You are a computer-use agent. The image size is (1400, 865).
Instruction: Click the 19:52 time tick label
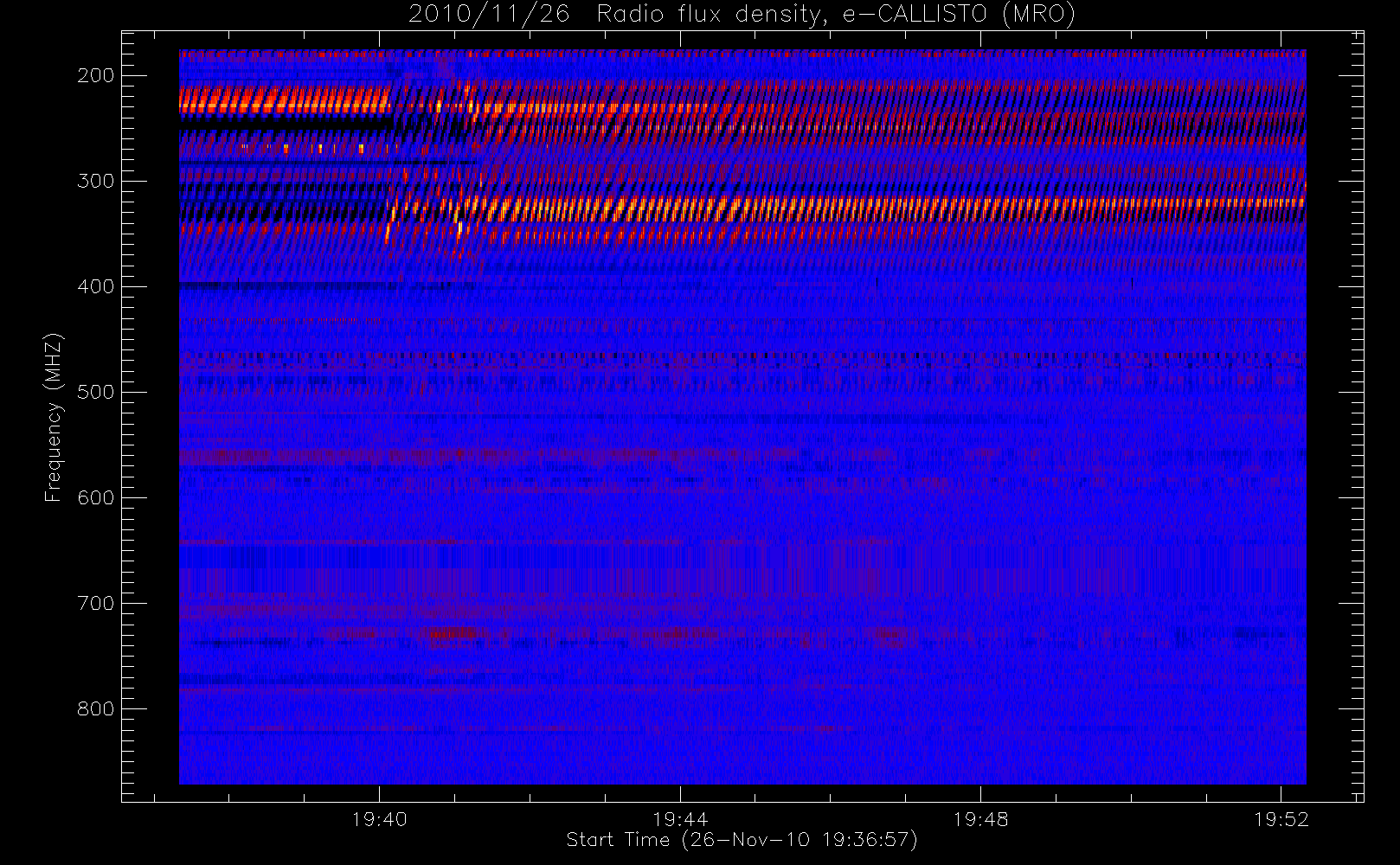click(1281, 819)
